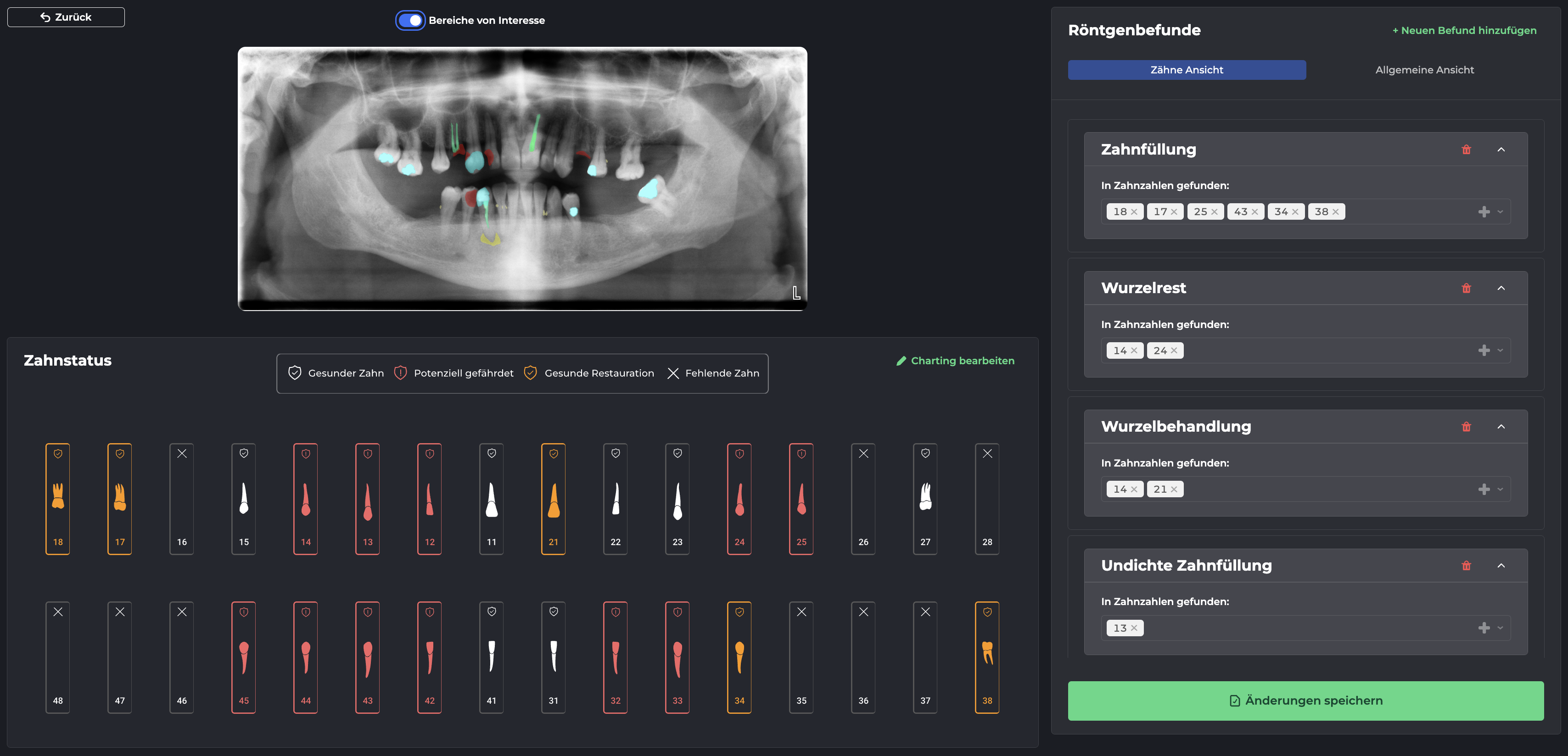Click Änderungen speichern button
Image resolution: width=1568 pixels, height=756 pixels.
pyautogui.click(x=1305, y=700)
